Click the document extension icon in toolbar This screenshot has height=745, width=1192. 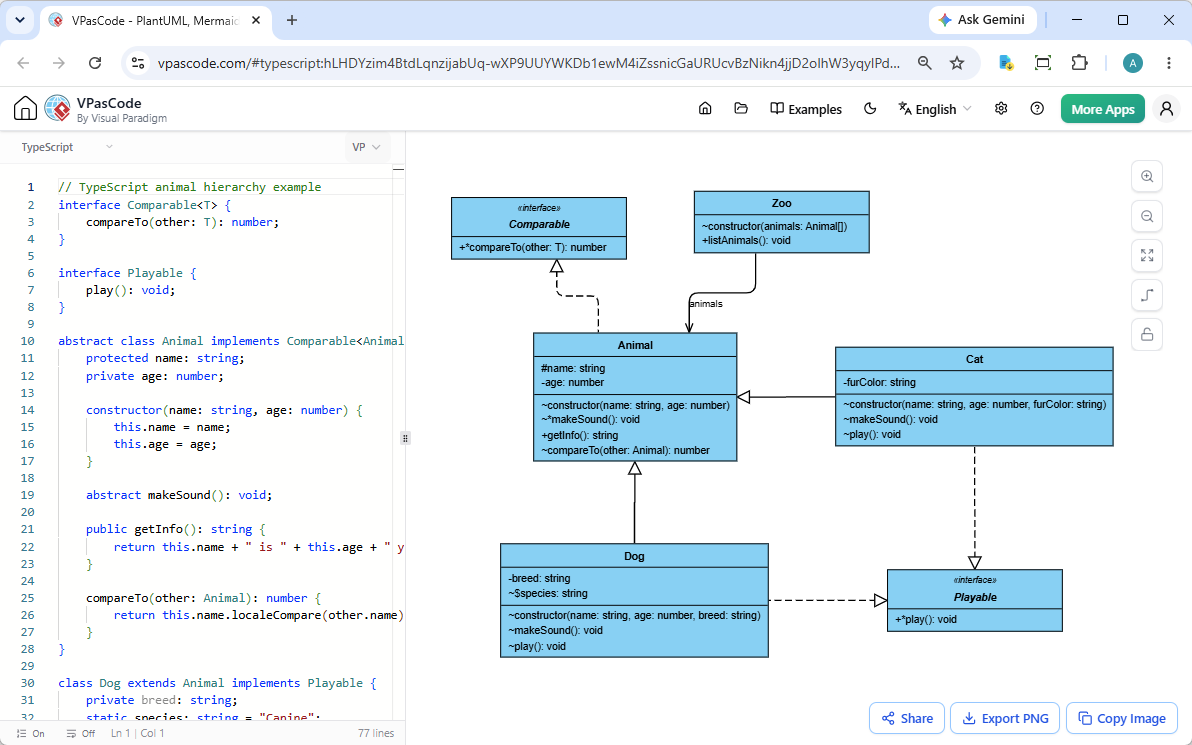1006,63
